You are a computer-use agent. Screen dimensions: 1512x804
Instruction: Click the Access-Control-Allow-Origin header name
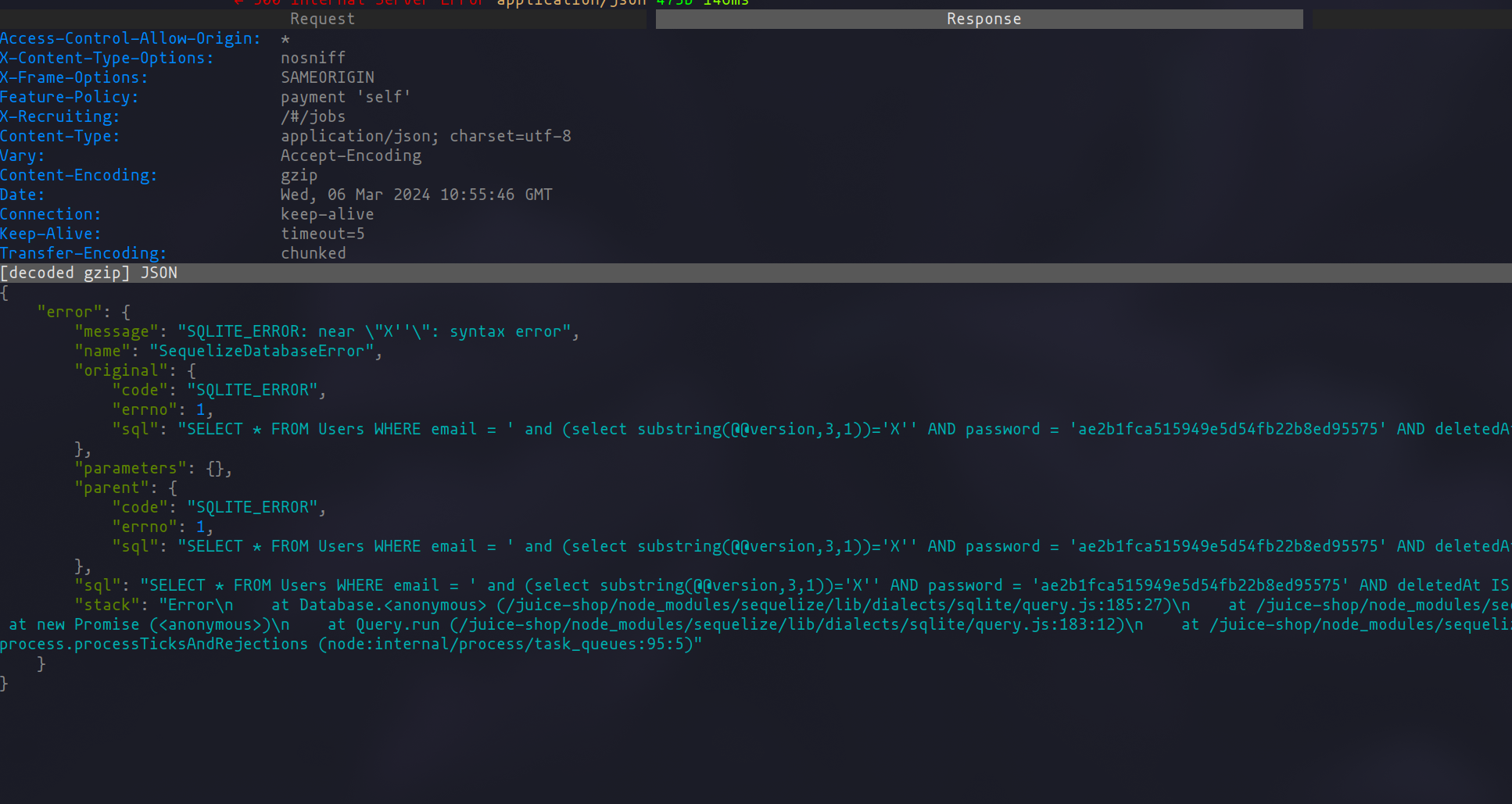[131, 38]
